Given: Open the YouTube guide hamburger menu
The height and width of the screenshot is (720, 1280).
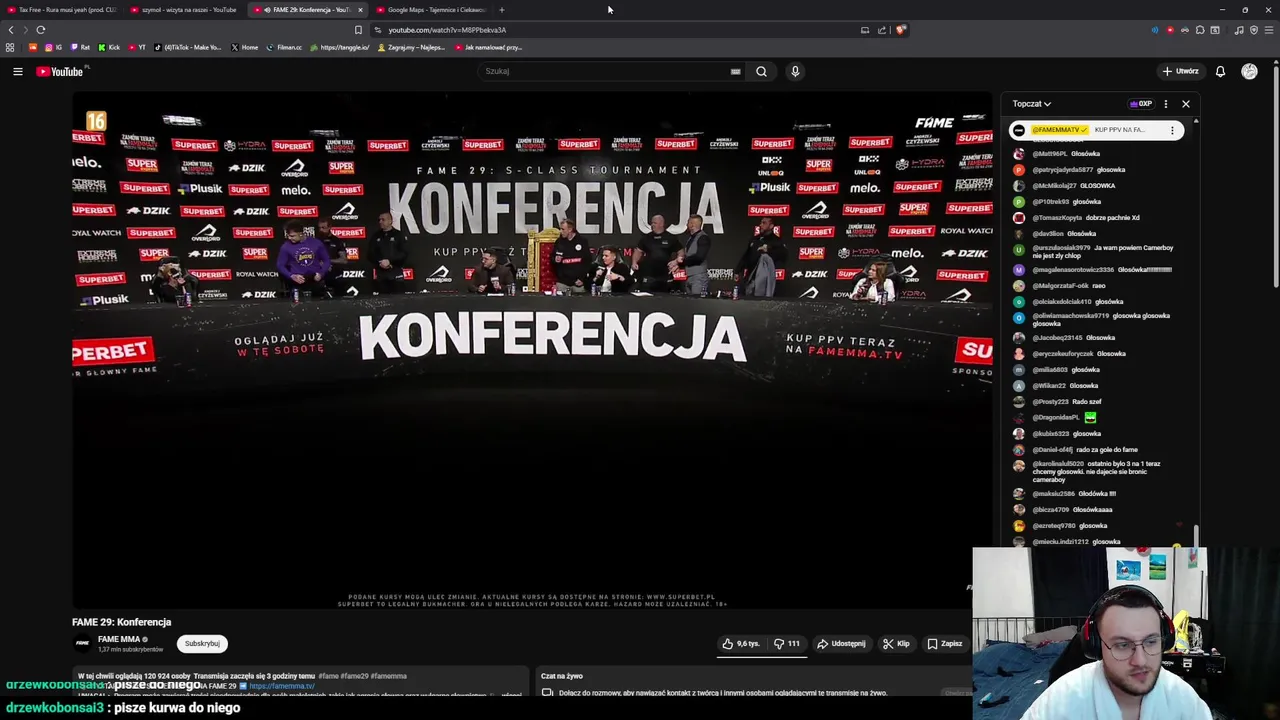Looking at the screenshot, I should point(17,71).
